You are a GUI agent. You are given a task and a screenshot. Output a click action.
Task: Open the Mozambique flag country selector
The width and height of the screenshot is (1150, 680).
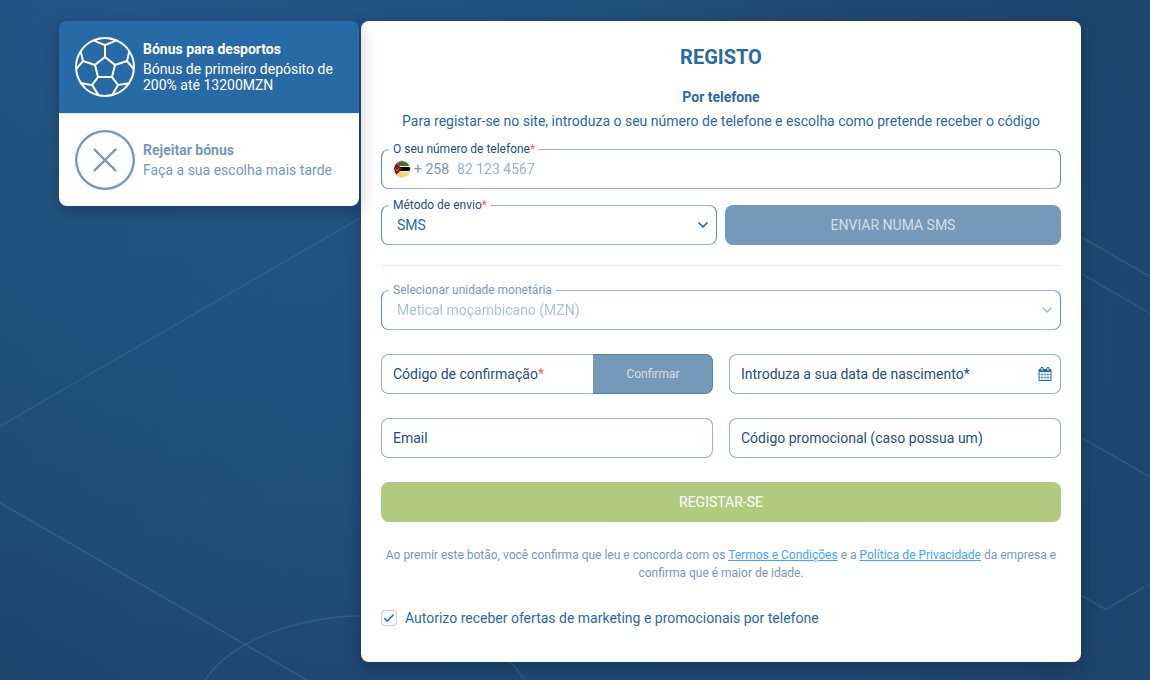402,169
